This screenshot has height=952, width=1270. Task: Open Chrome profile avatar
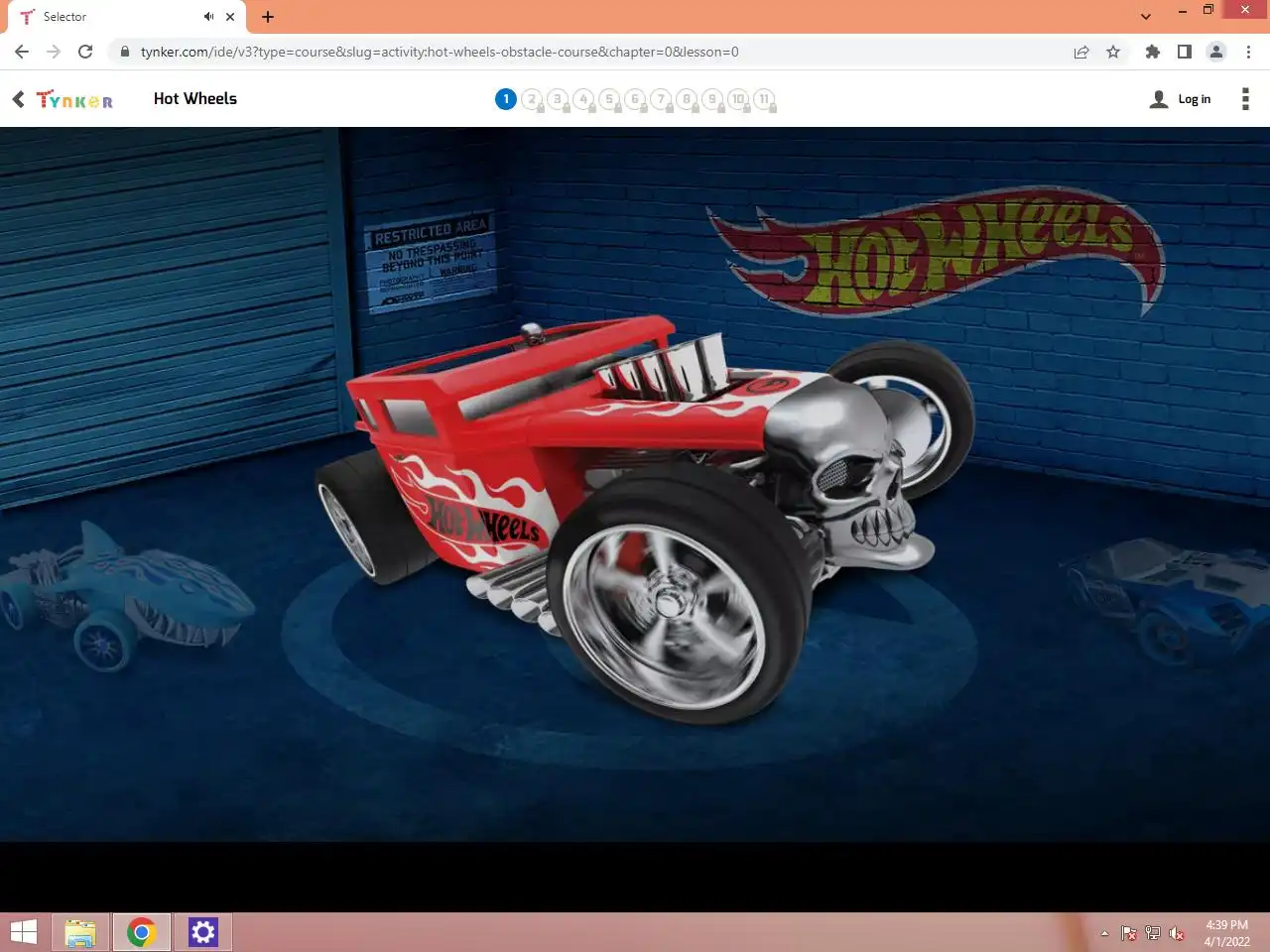(x=1216, y=52)
